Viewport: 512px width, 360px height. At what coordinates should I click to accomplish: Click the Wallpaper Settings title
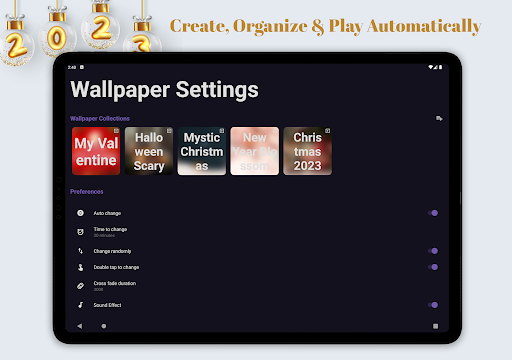click(164, 90)
